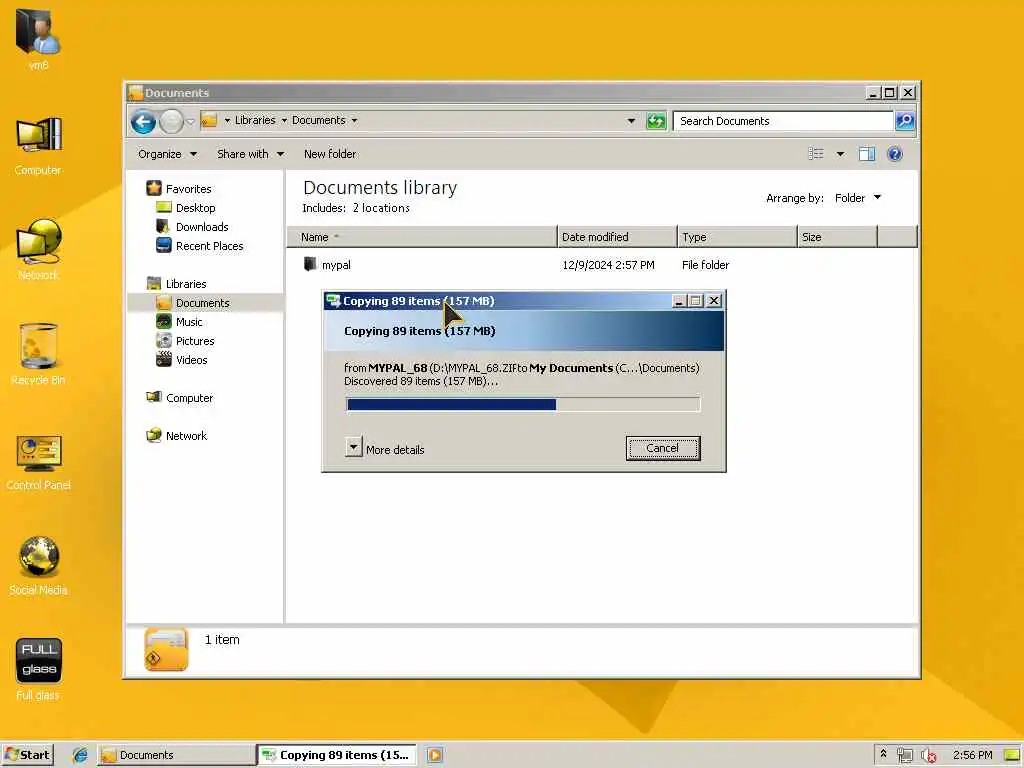
Task: Click the muted volume tray icon
Action: click(x=928, y=755)
